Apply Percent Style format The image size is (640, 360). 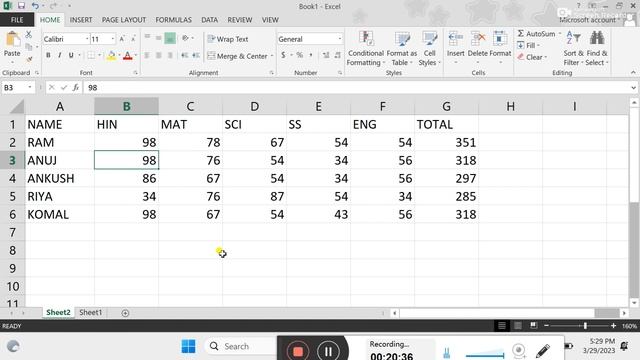point(300,55)
